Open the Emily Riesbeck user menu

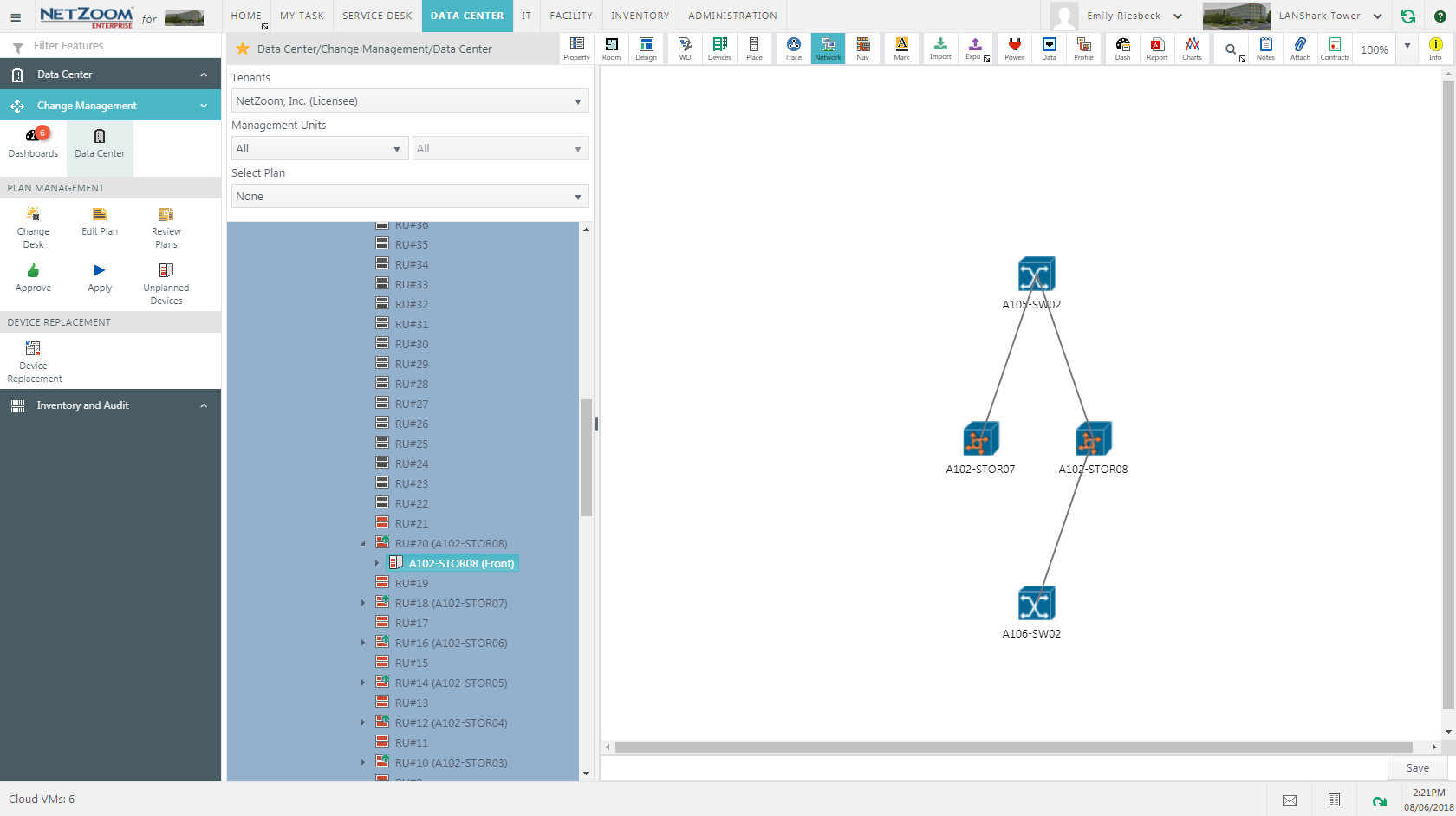click(x=1134, y=16)
